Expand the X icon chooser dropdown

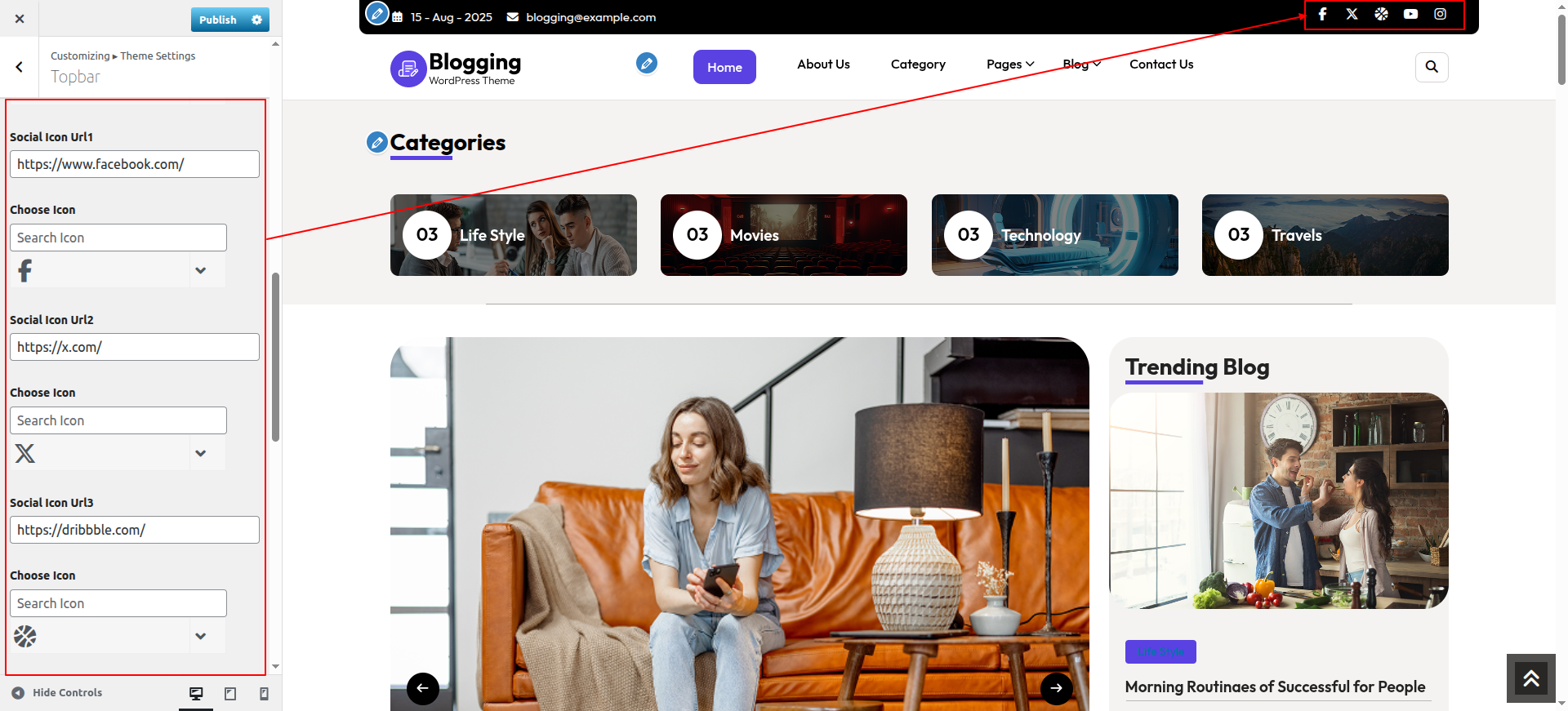pyautogui.click(x=200, y=454)
